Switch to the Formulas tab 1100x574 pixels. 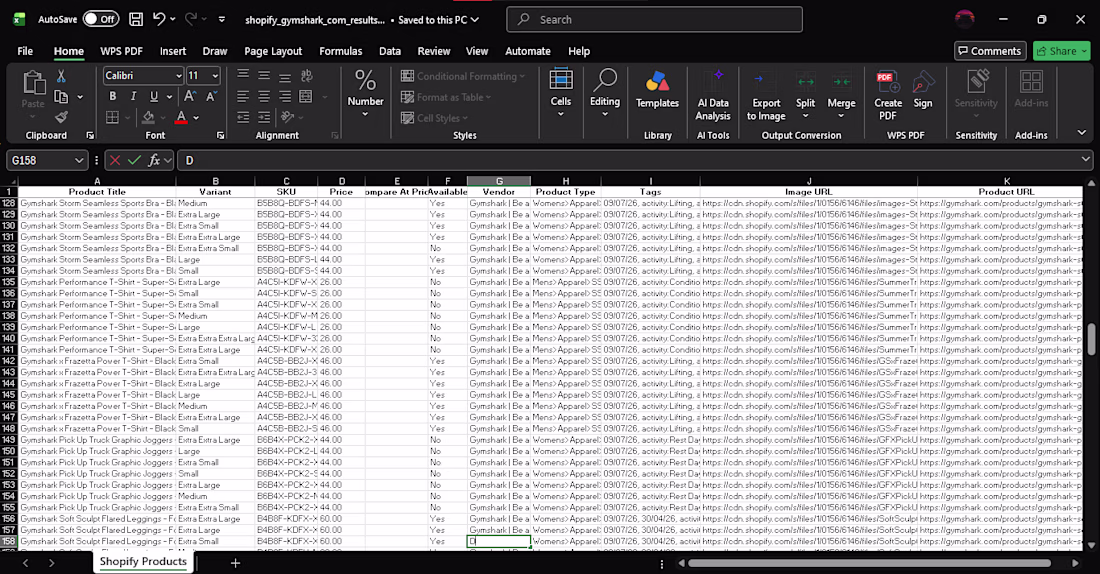coord(341,51)
